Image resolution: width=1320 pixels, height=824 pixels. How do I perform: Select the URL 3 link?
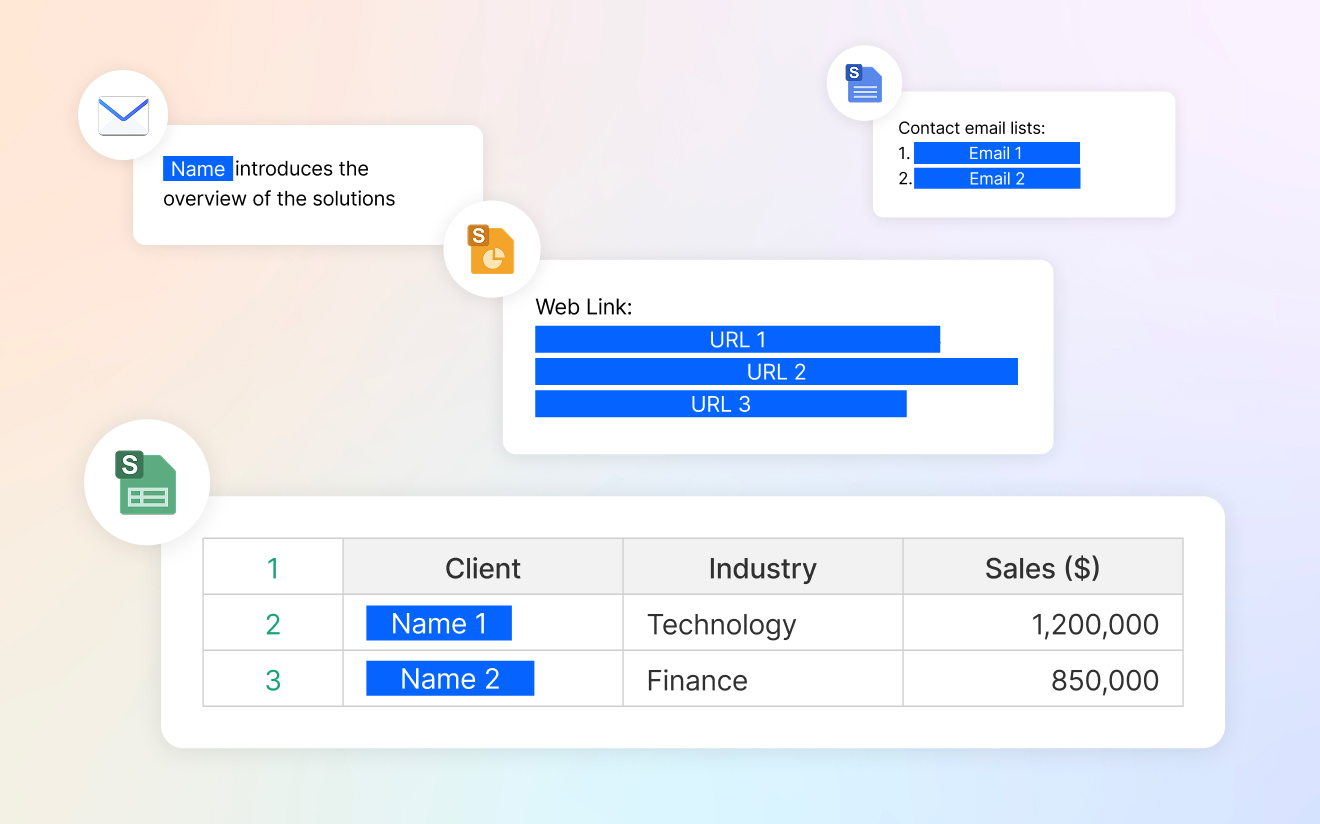click(x=720, y=403)
